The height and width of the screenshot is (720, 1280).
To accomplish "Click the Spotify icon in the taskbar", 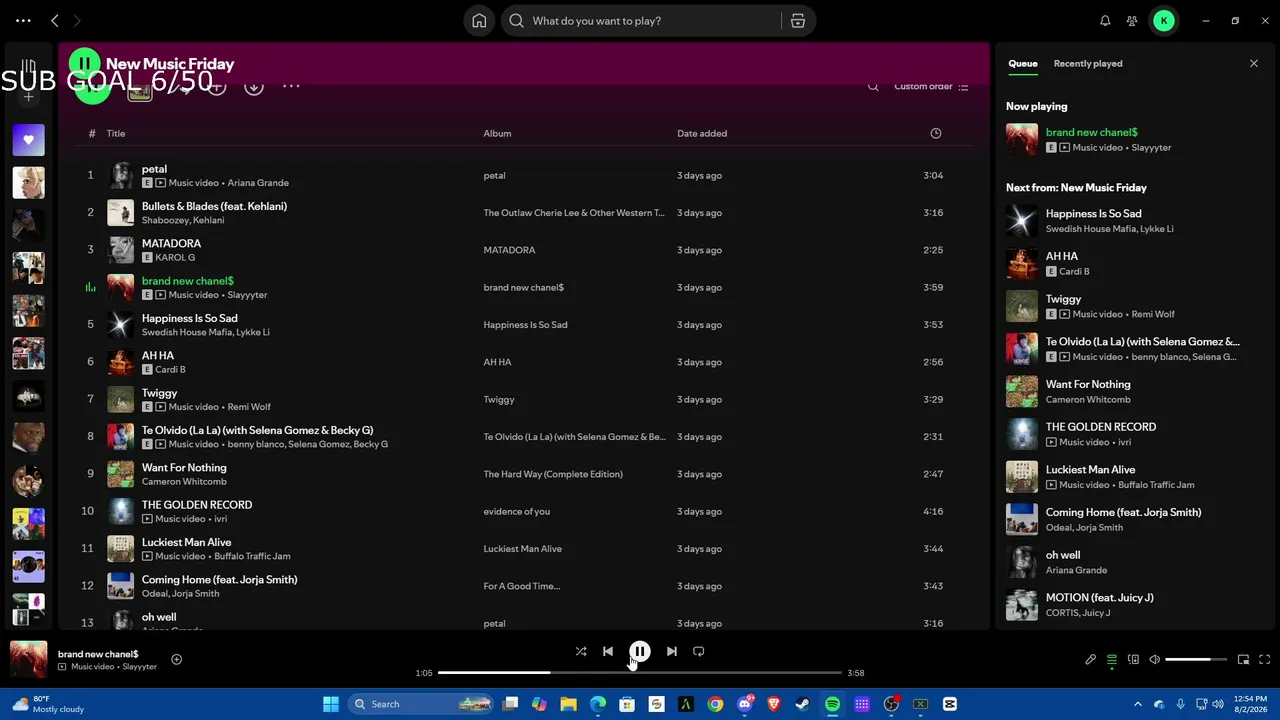I will pos(832,704).
